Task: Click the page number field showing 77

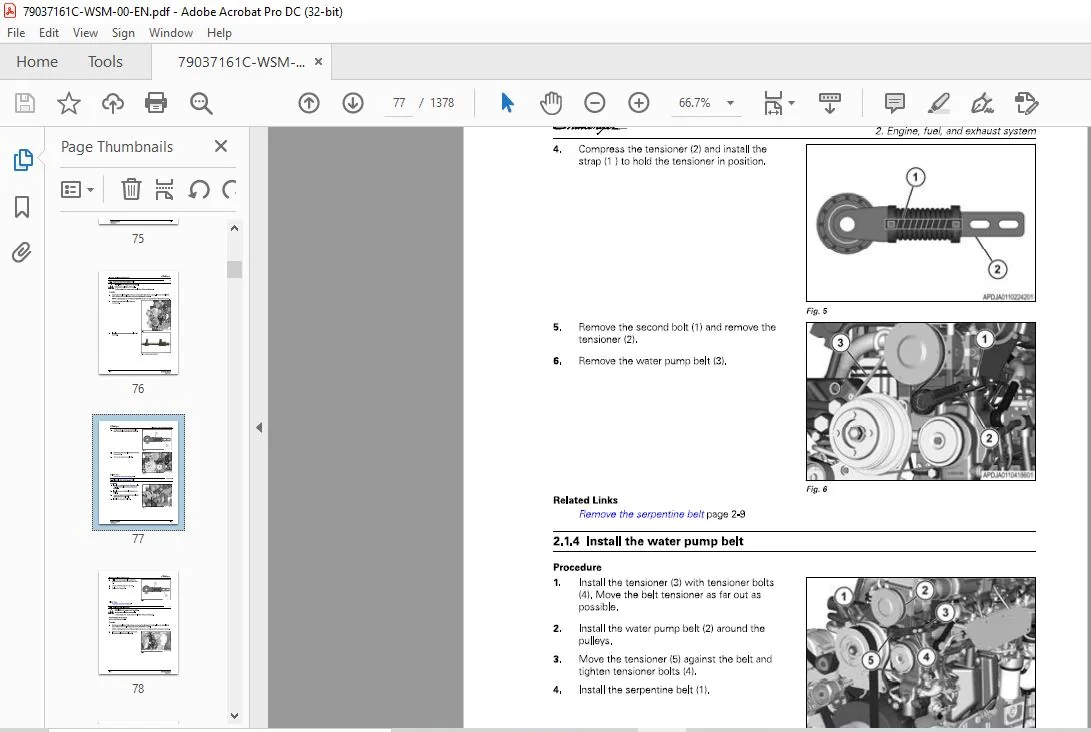Action: tap(399, 103)
